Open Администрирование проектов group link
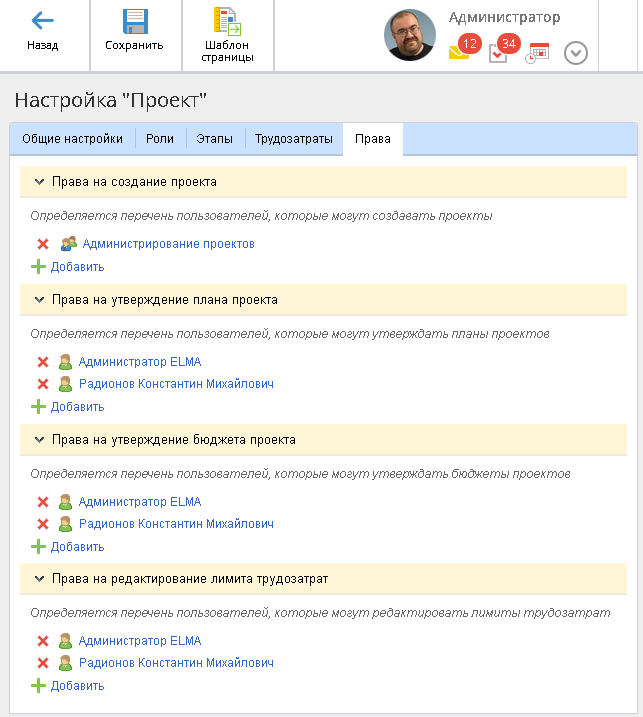 168,244
